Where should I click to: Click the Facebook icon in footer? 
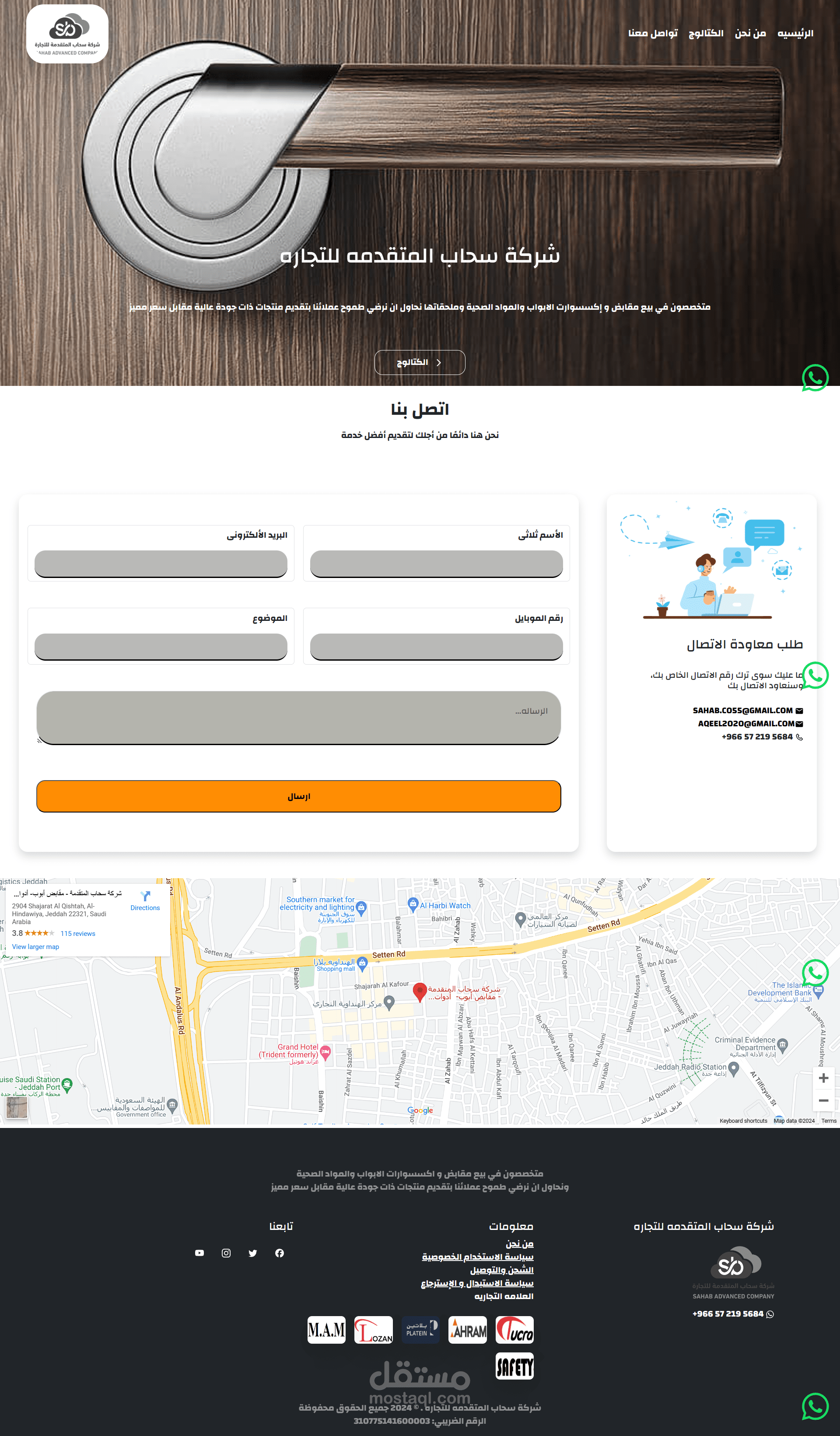tap(279, 1253)
